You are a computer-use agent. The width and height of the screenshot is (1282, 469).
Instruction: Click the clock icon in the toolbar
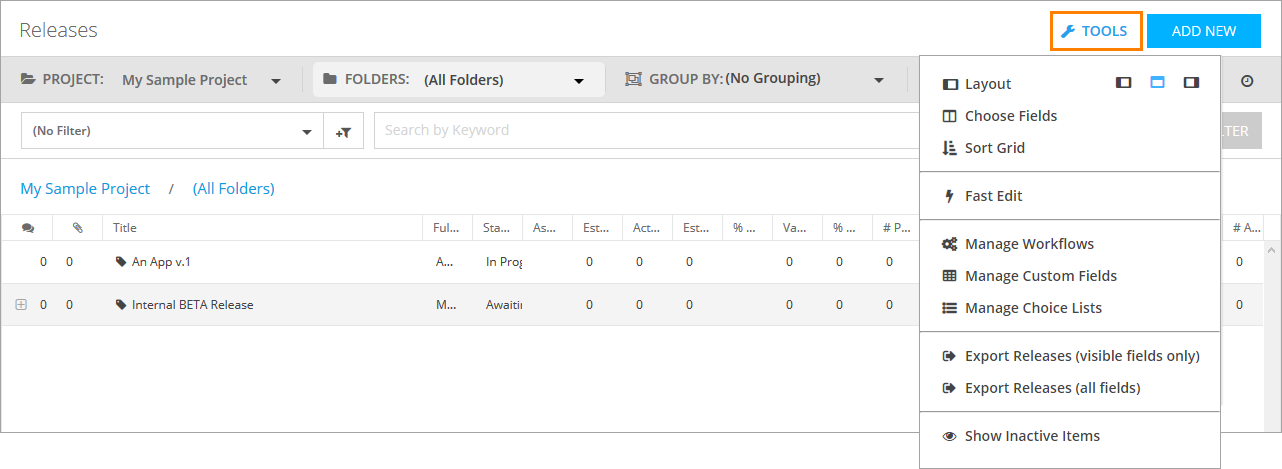coord(1247,81)
